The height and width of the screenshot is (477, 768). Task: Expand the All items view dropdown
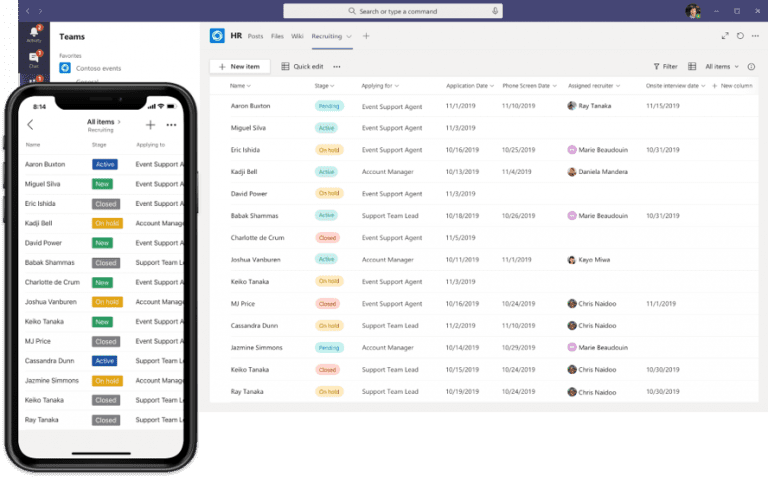click(722, 66)
